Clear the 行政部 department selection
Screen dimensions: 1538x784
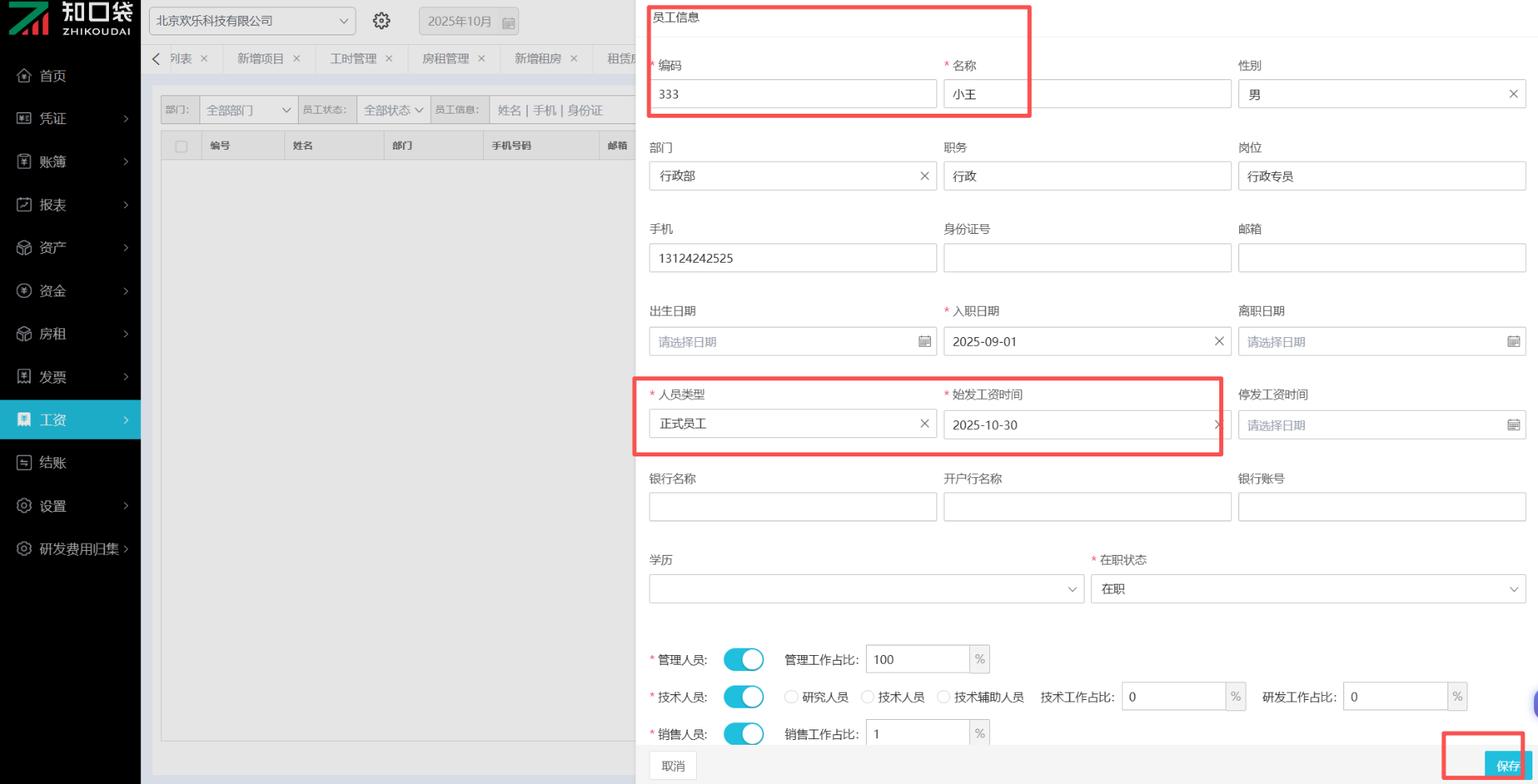pos(924,176)
